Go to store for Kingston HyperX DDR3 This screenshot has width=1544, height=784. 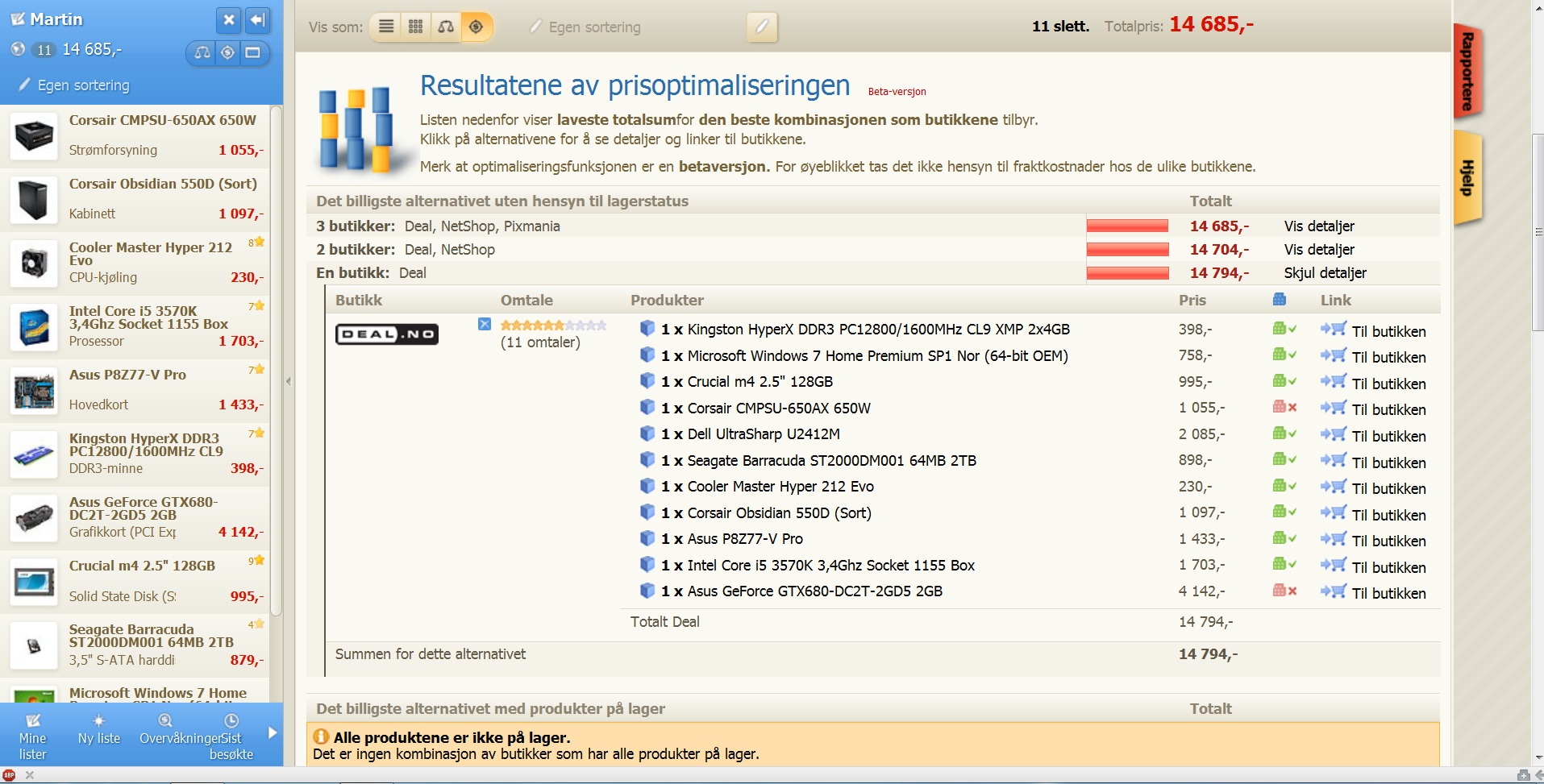click(x=1388, y=331)
